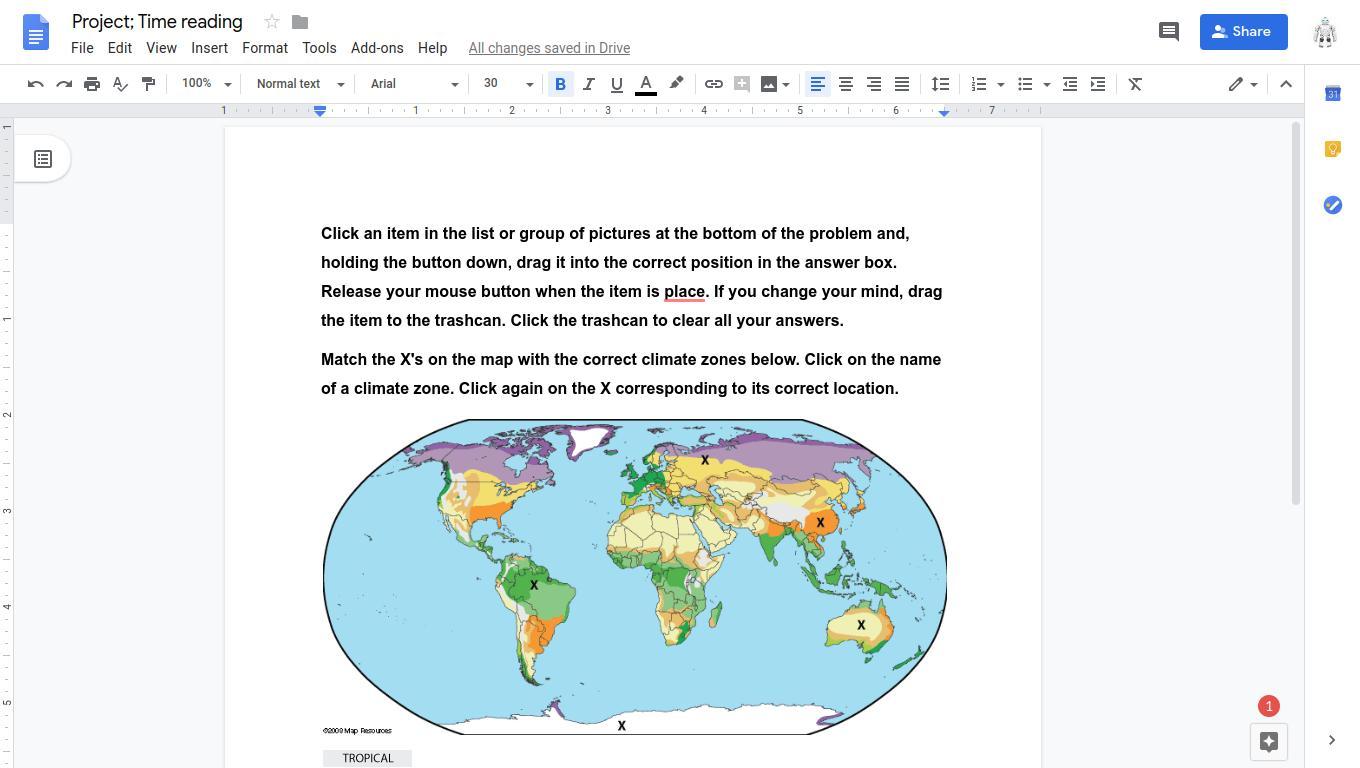1360x768 pixels.
Task: Toggle Bold formatting
Action: click(x=560, y=84)
